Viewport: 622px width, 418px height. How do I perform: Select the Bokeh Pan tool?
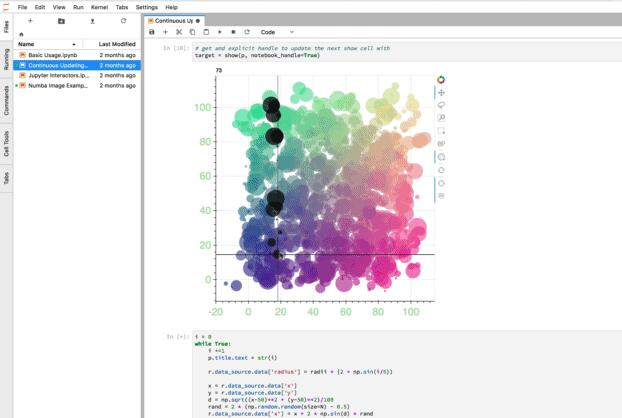441,92
